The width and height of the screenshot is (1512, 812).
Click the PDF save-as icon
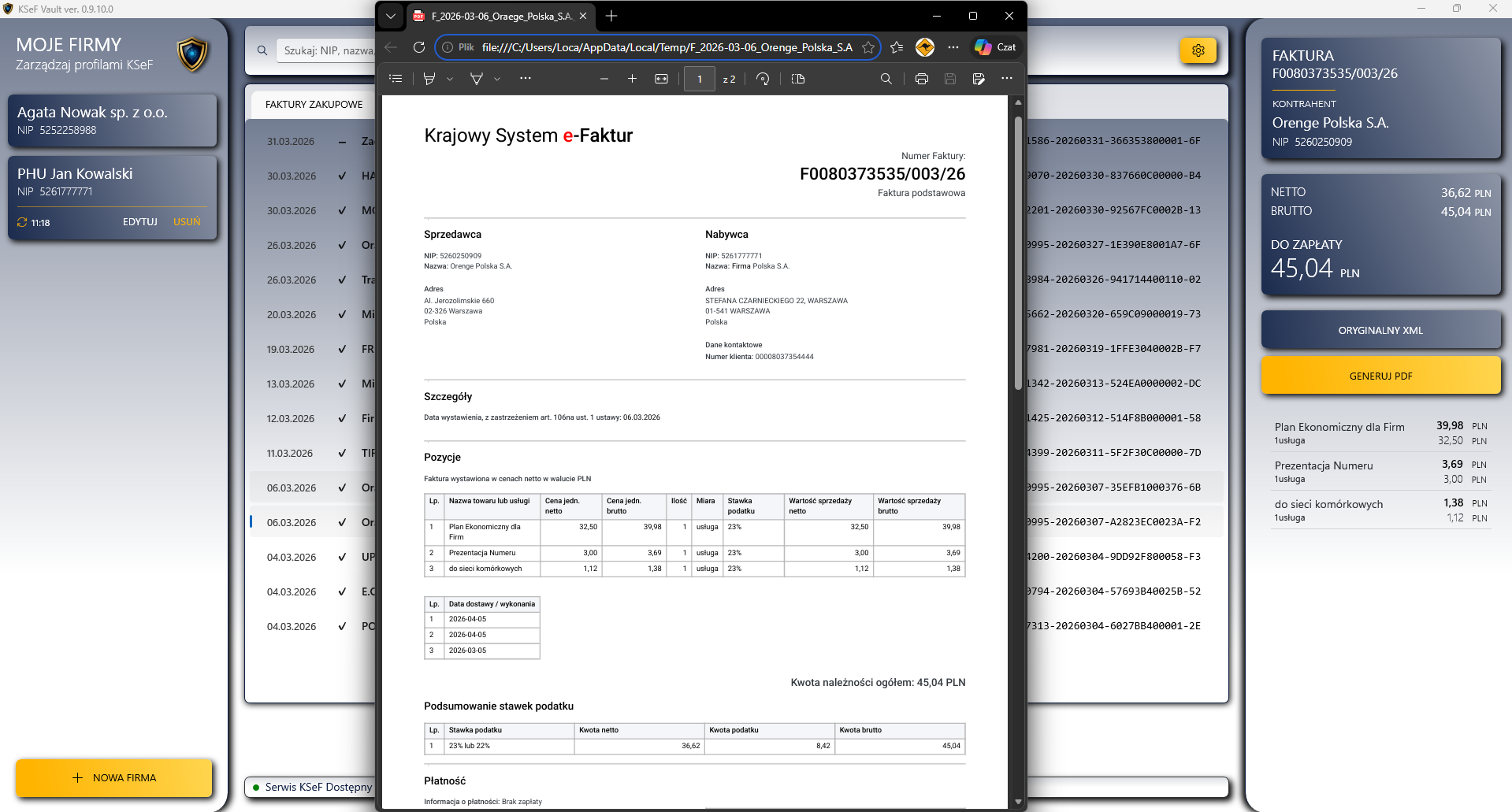tap(979, 79)
